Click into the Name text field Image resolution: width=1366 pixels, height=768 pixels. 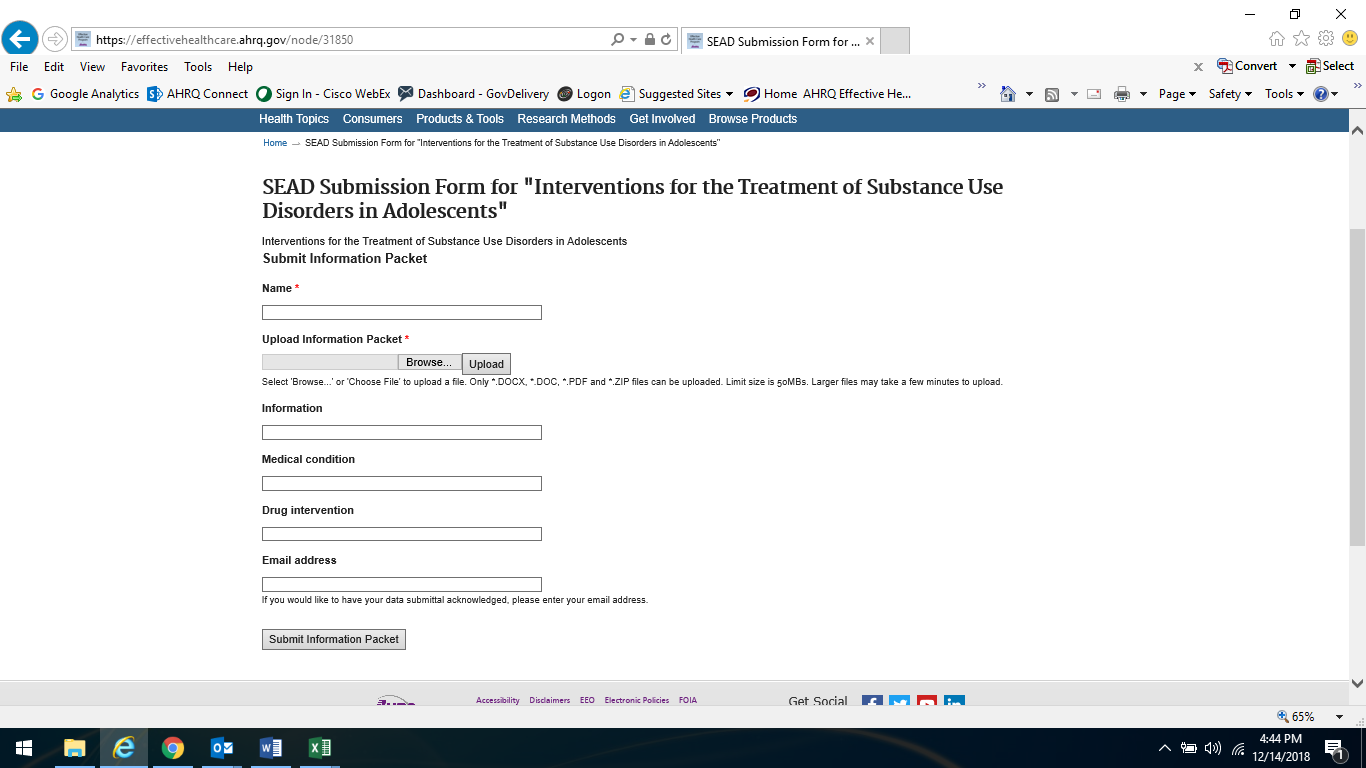tap(401, 313)
